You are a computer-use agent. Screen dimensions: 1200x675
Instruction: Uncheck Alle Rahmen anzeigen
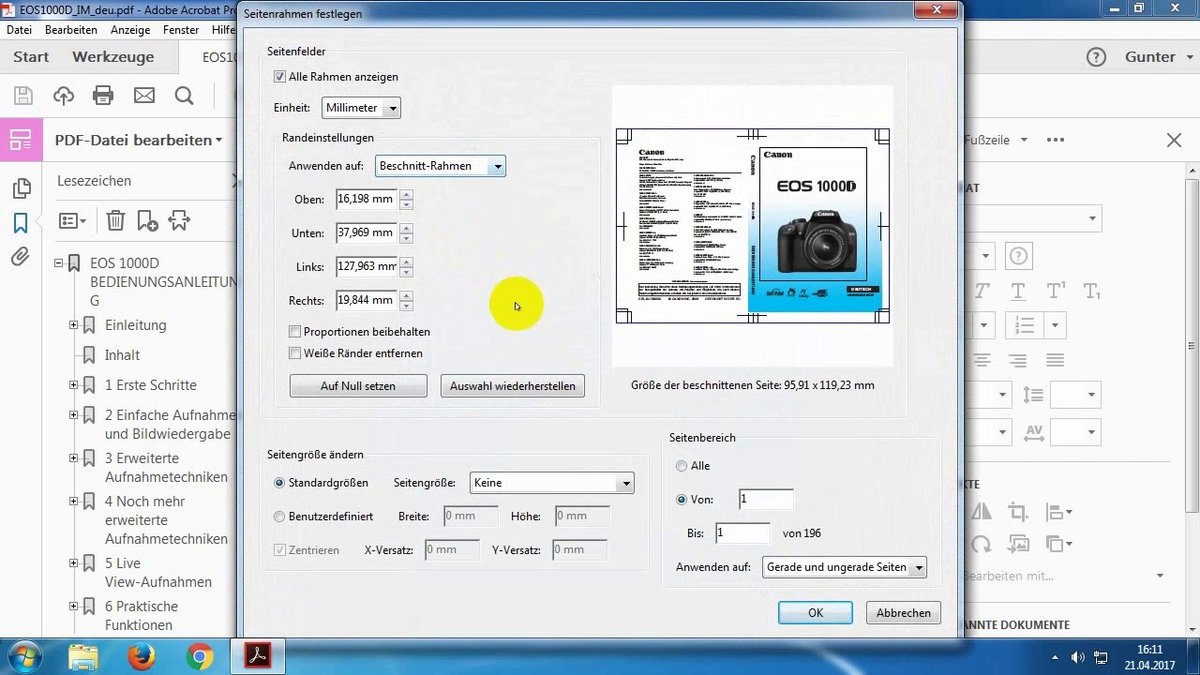click(x=281, y=76)
